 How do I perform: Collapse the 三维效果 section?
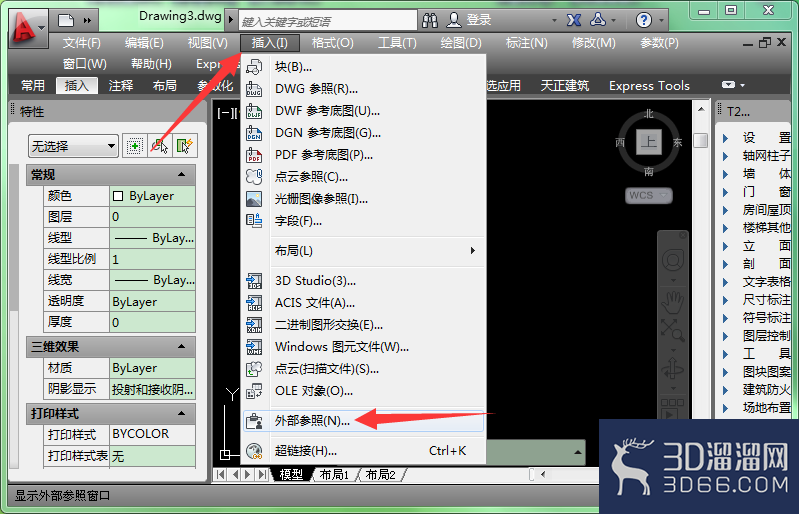[x=181, y=346]
